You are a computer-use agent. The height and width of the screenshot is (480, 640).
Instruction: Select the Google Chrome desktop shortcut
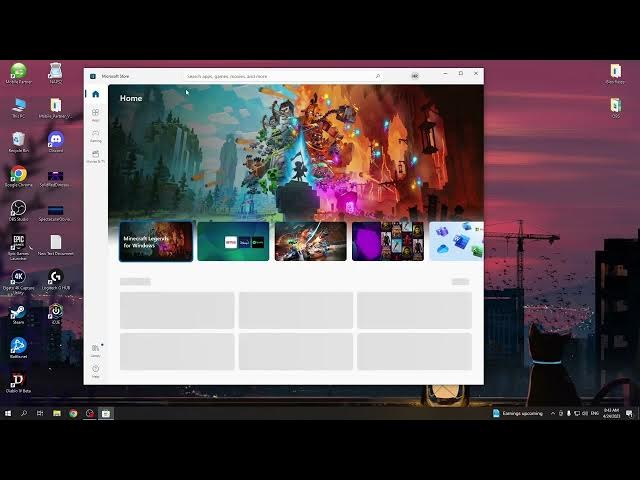tap(18, 176)
